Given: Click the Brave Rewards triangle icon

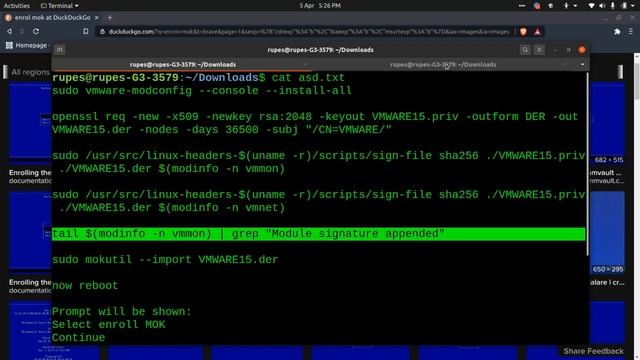Looking at the screenshot, I should [x=538, y=31].
